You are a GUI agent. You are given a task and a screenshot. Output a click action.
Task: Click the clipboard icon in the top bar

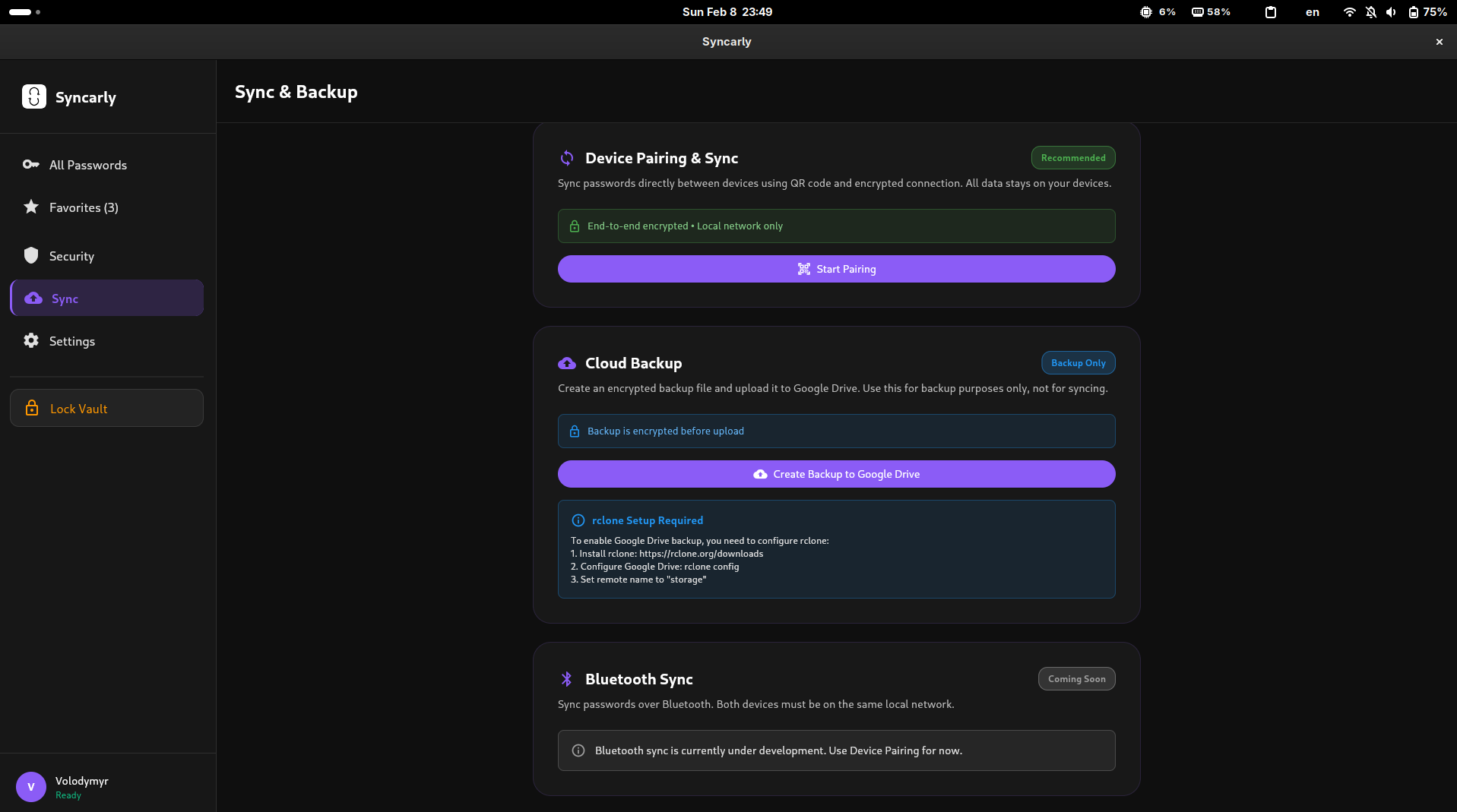pos(1271,12)
